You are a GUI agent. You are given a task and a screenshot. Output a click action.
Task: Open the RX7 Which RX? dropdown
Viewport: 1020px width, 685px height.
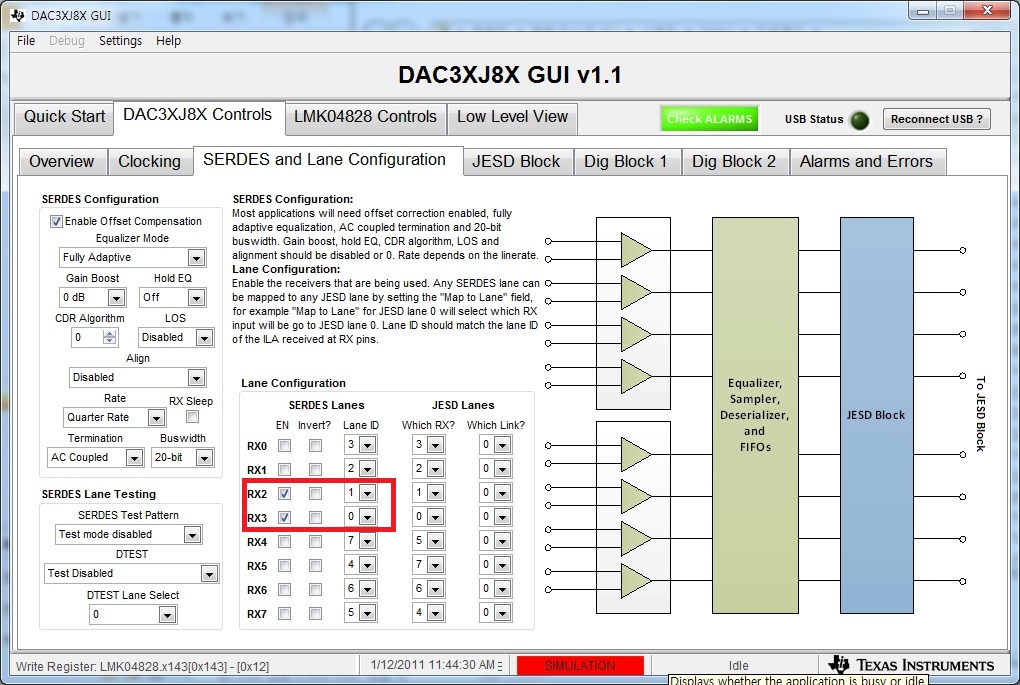click(435, 613)
